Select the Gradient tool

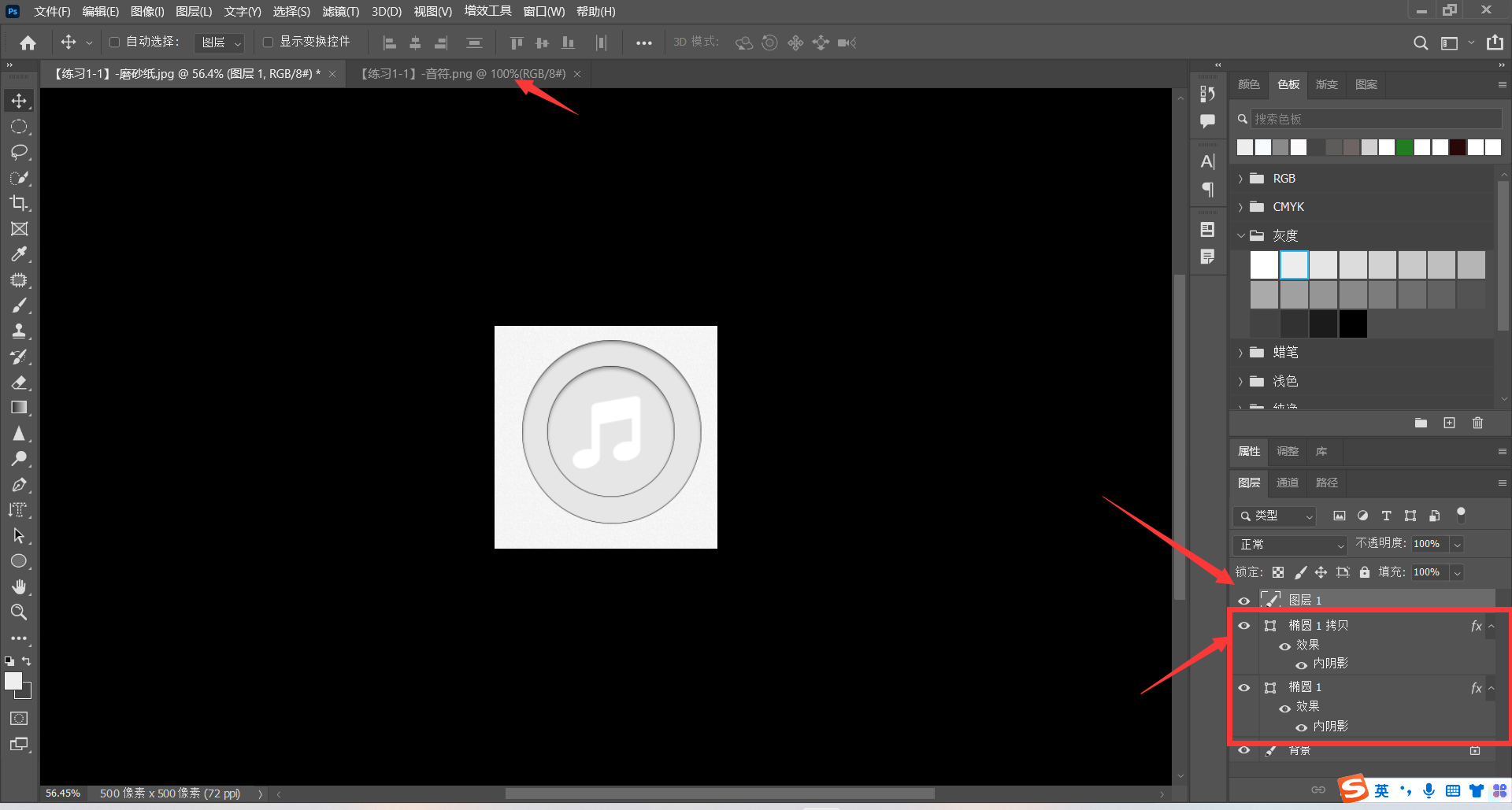click(19, 408)
